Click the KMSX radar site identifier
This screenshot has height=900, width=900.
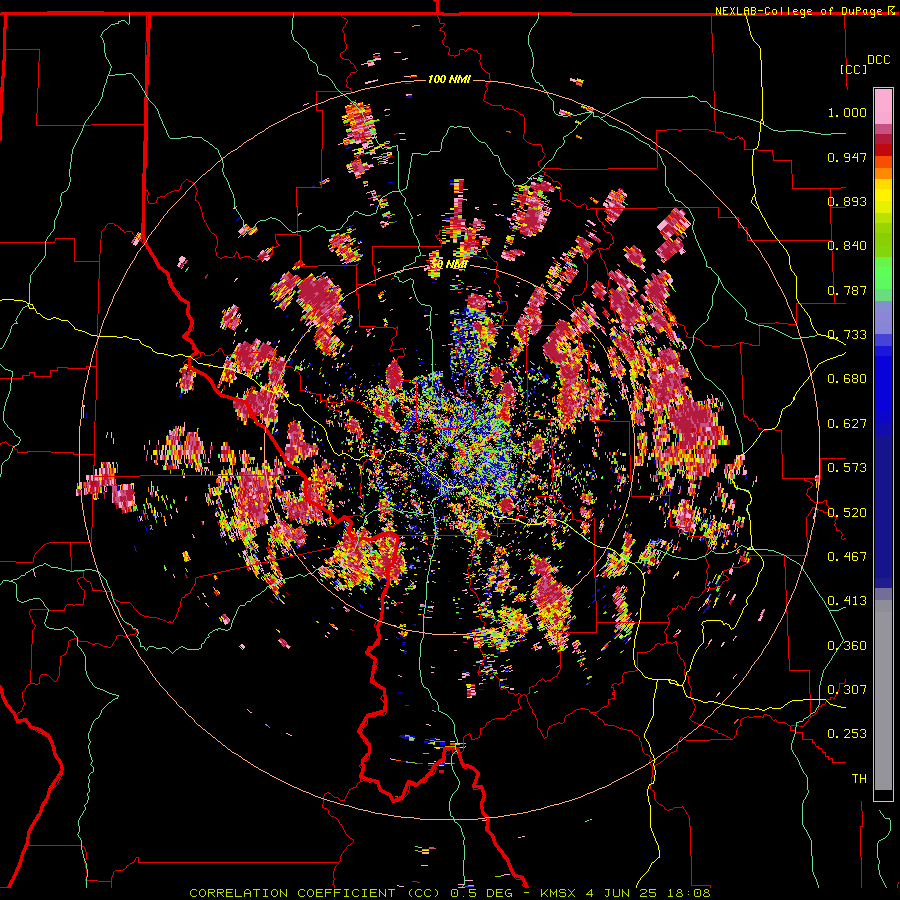[x=560, y=893]
